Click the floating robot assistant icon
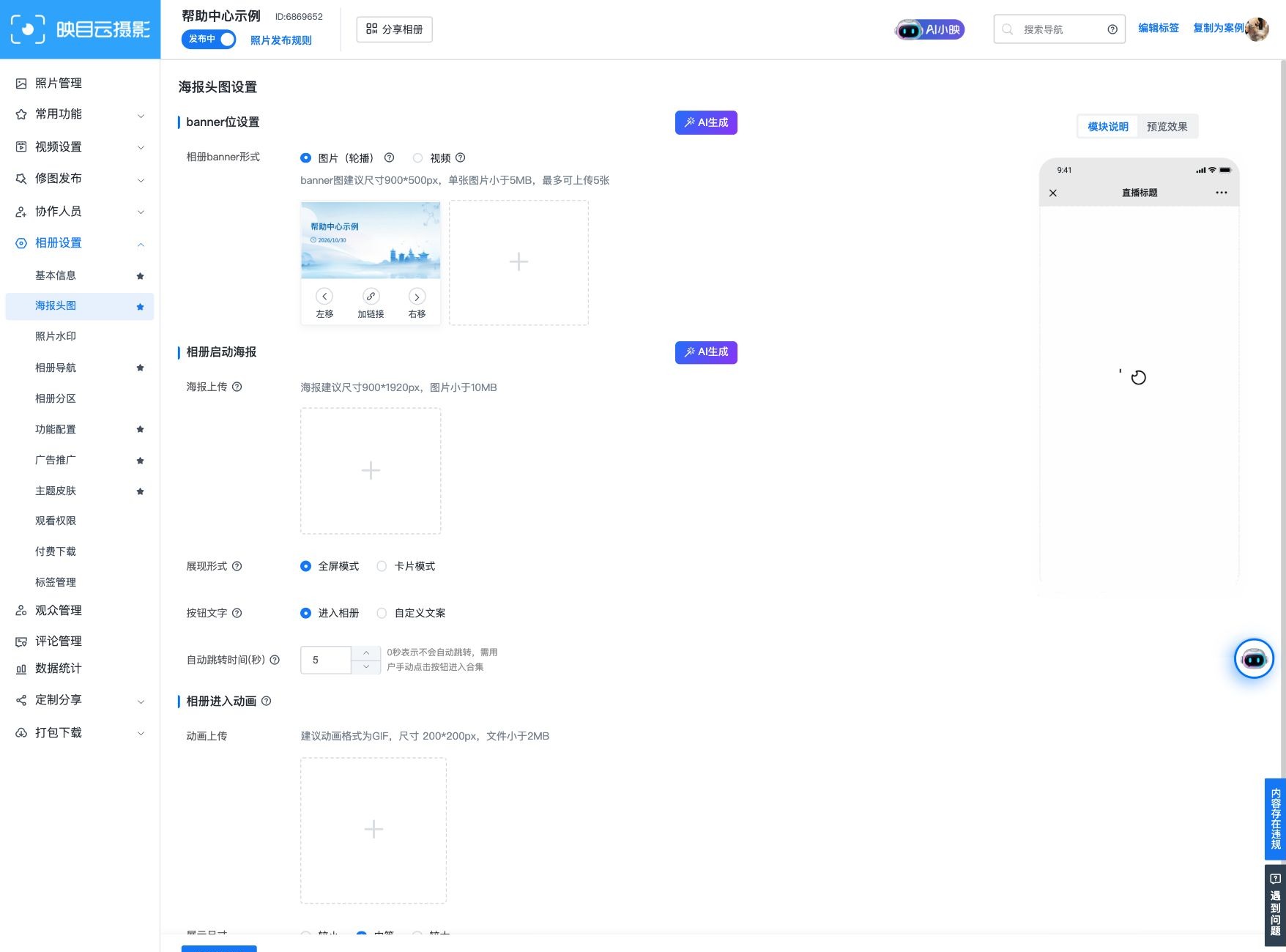The width and height of the screenshot is (1286, 952). click(1254, 659)
